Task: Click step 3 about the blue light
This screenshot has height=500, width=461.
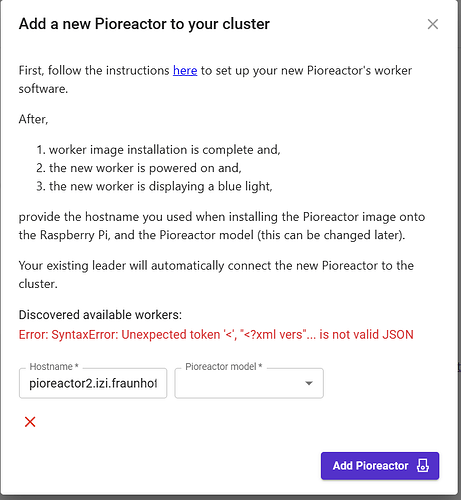Action: (x=154, y=186)
